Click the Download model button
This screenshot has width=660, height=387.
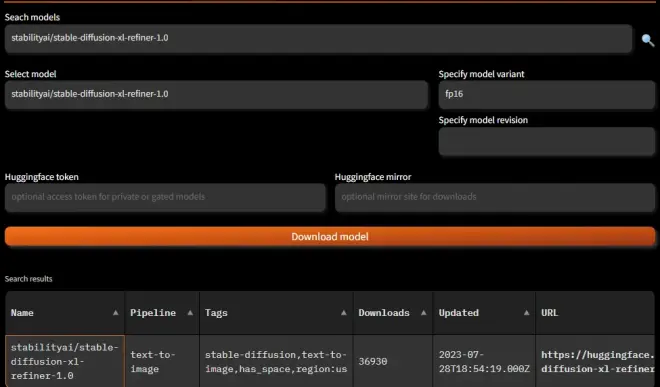click(330, 236)
